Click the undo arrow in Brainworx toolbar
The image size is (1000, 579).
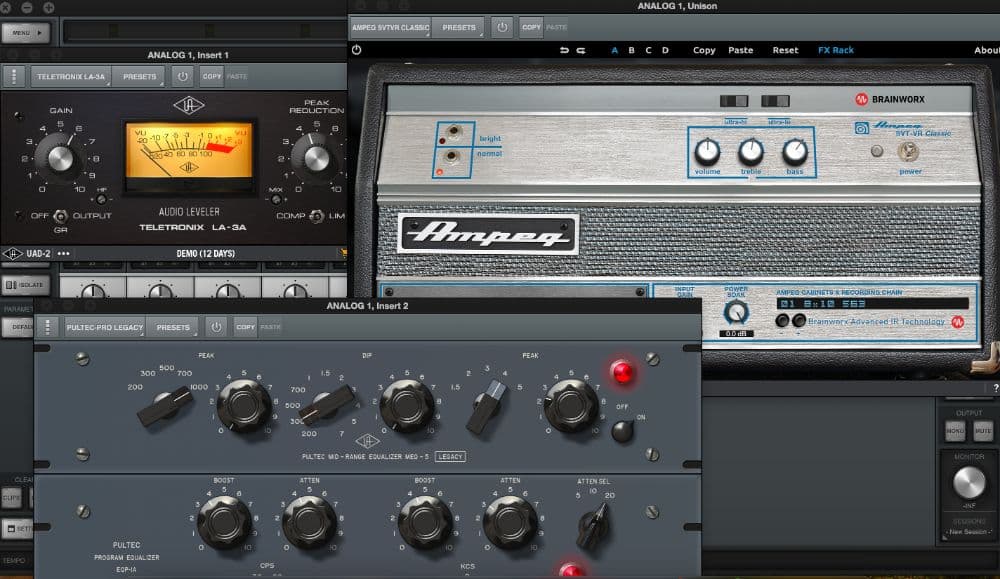pos(564,50)
